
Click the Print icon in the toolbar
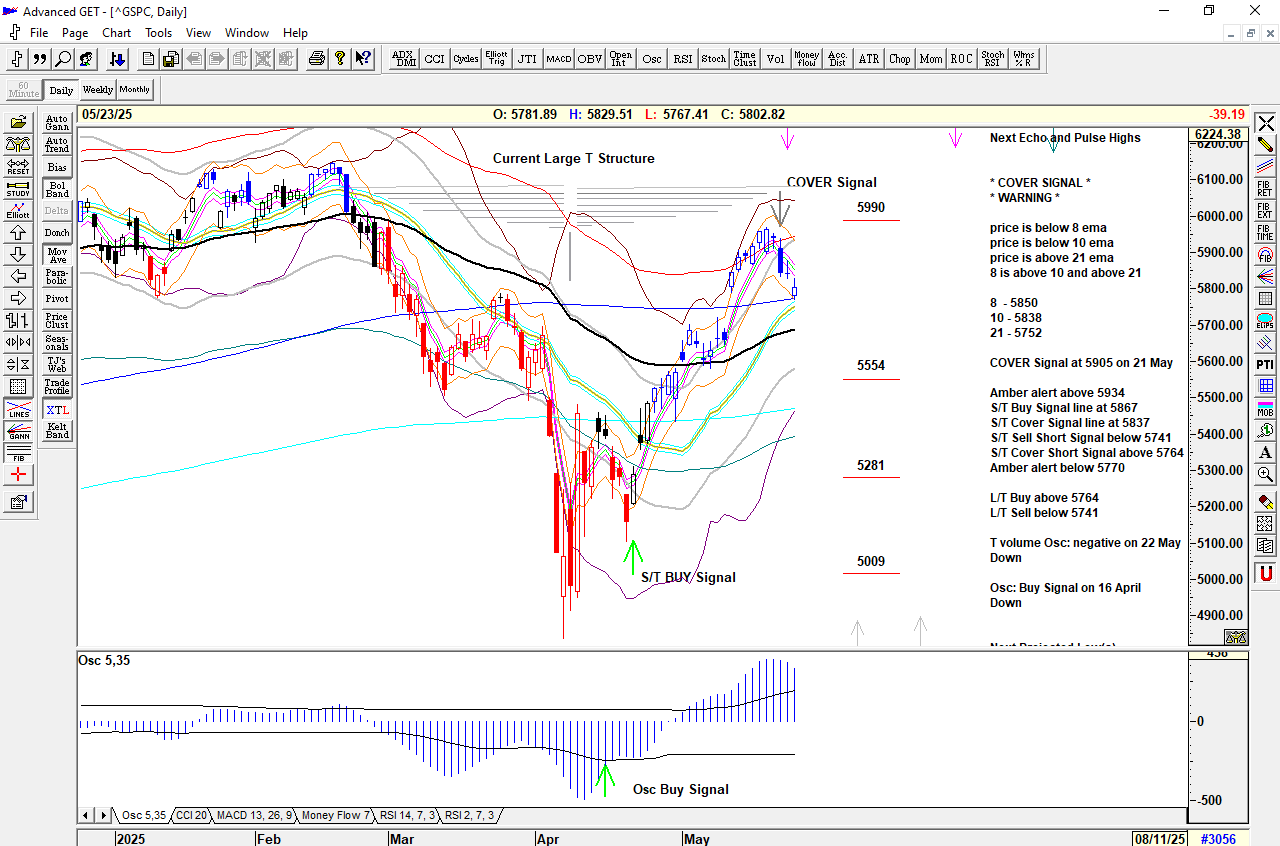click(x=317, y=59)
